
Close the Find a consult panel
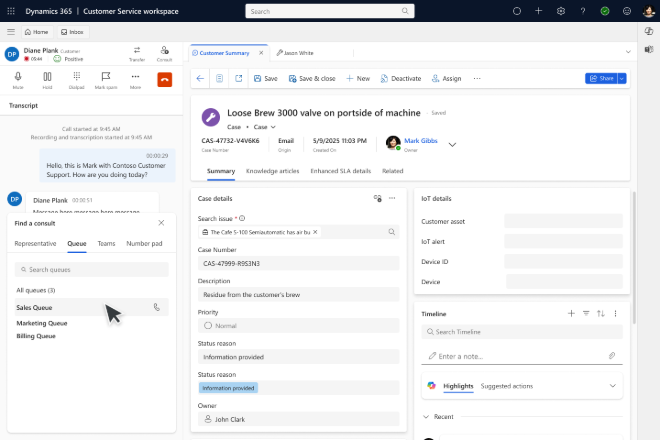tap(161, 223)
